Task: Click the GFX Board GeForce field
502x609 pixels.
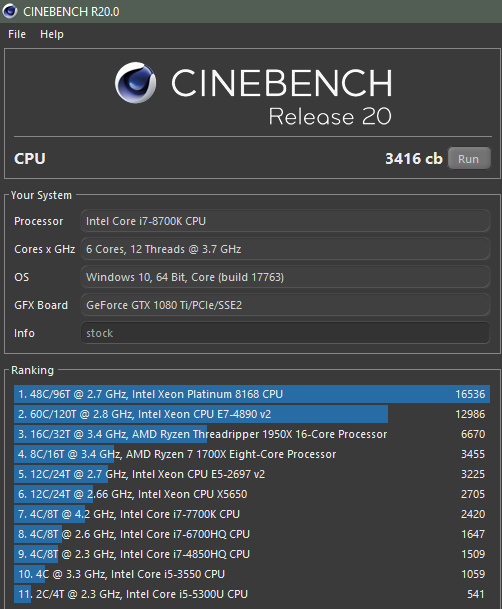Action: click(x=285, y=305)
